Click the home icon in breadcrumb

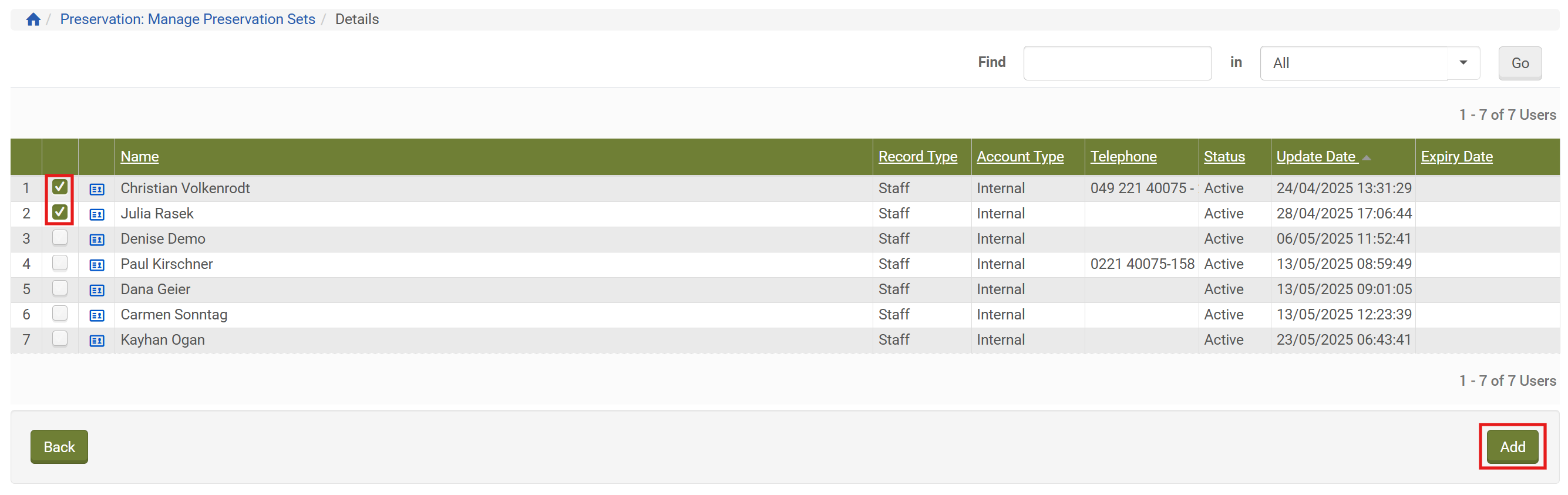[33, 19]
